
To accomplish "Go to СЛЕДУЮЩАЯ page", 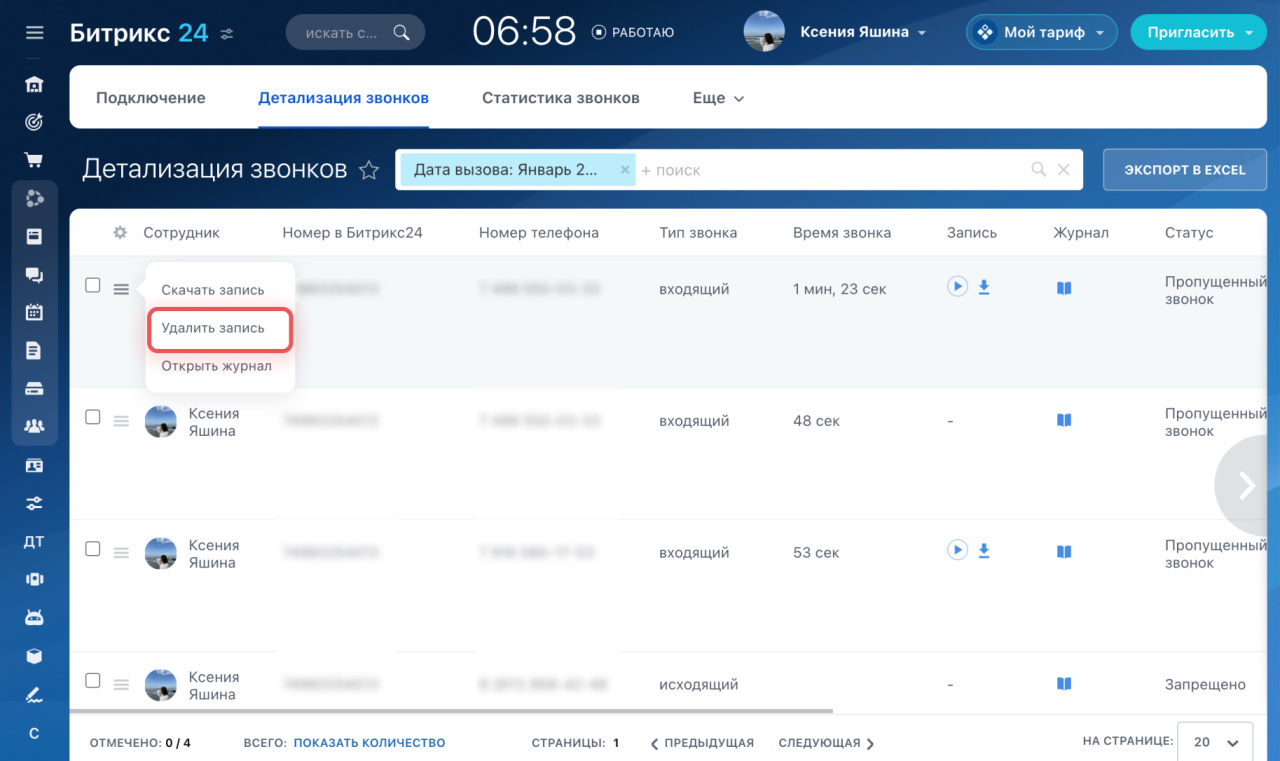I will [826, 743].
